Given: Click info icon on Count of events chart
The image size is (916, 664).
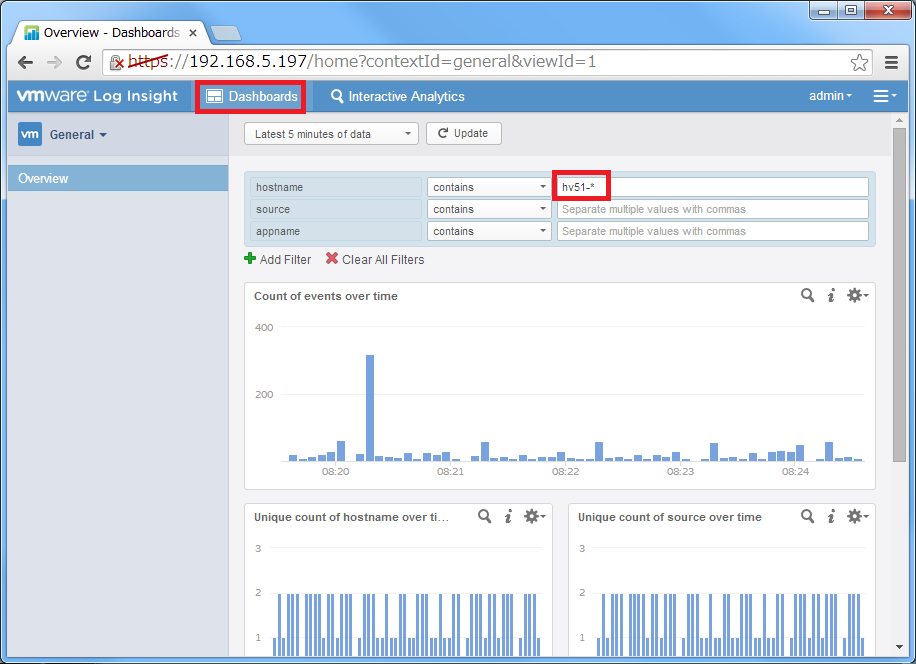Looking at the screenshot, I should [831, 296].
